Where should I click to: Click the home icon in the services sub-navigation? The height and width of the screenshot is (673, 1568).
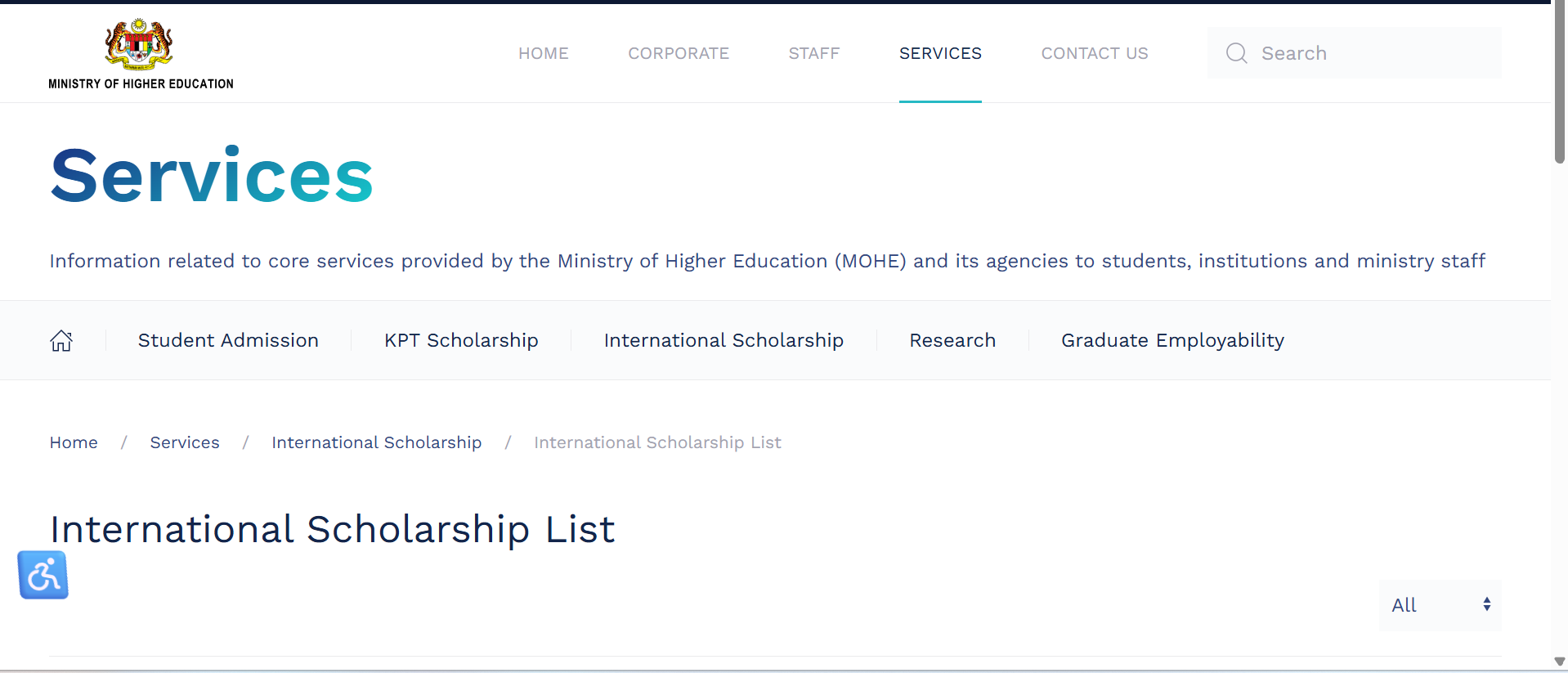[x=61, y=340]
